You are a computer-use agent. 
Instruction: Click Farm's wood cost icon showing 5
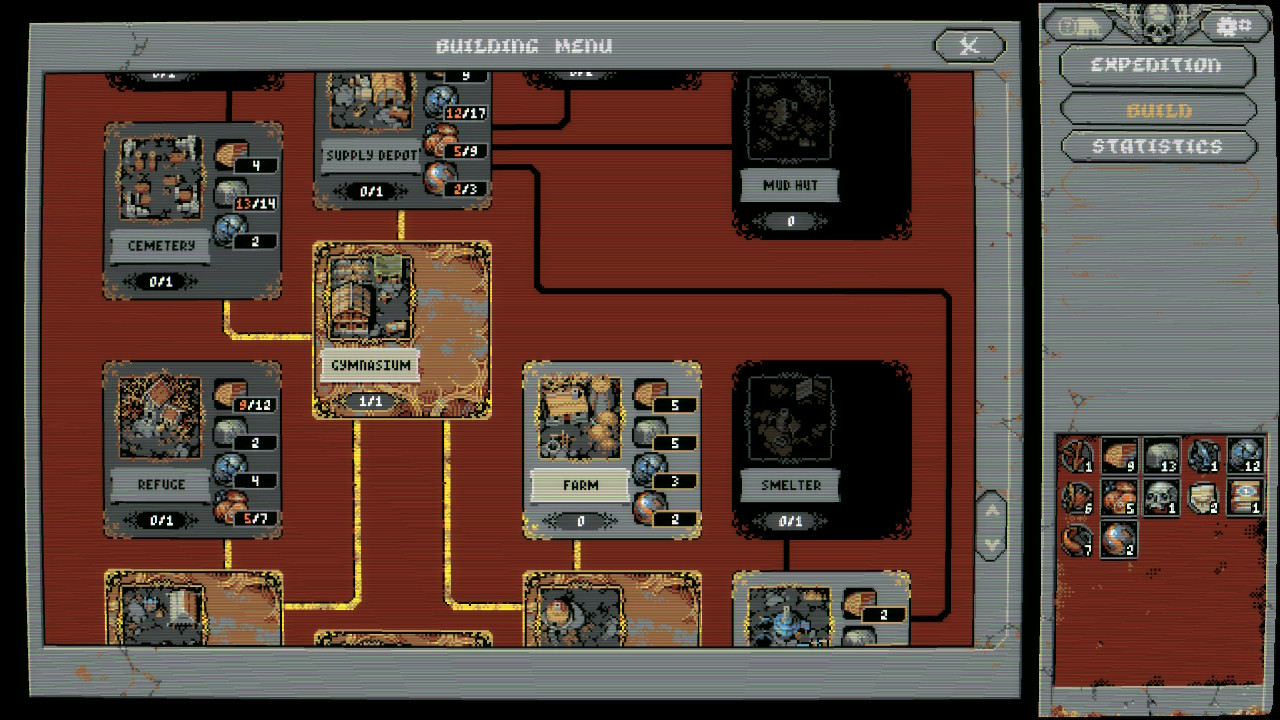[650, 395]
